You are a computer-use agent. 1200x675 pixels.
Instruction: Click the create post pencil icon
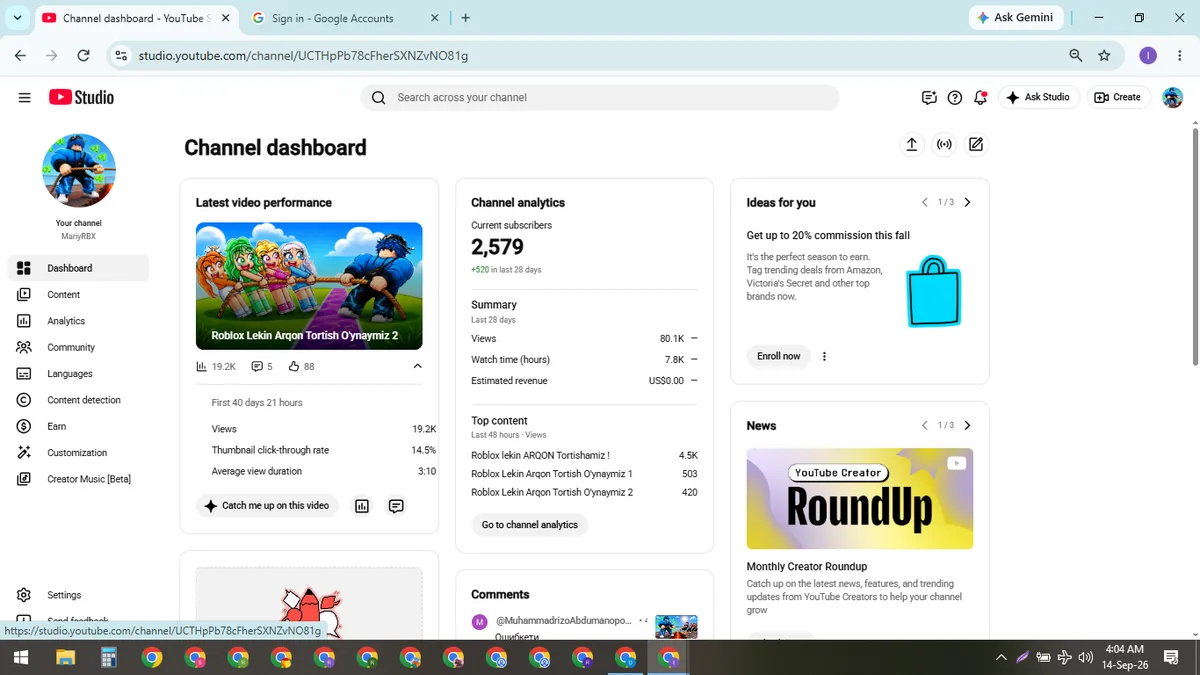point(976,145)
